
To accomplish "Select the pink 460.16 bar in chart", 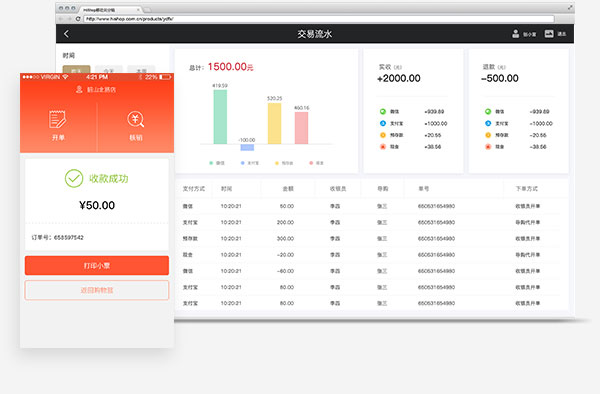I will point(301,128).
